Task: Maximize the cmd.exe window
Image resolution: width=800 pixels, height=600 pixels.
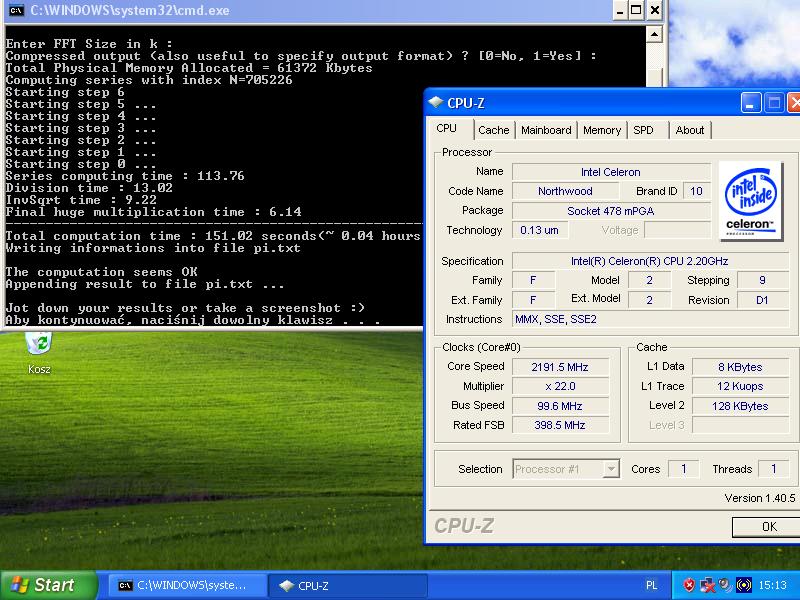Action: click(637, 10)
